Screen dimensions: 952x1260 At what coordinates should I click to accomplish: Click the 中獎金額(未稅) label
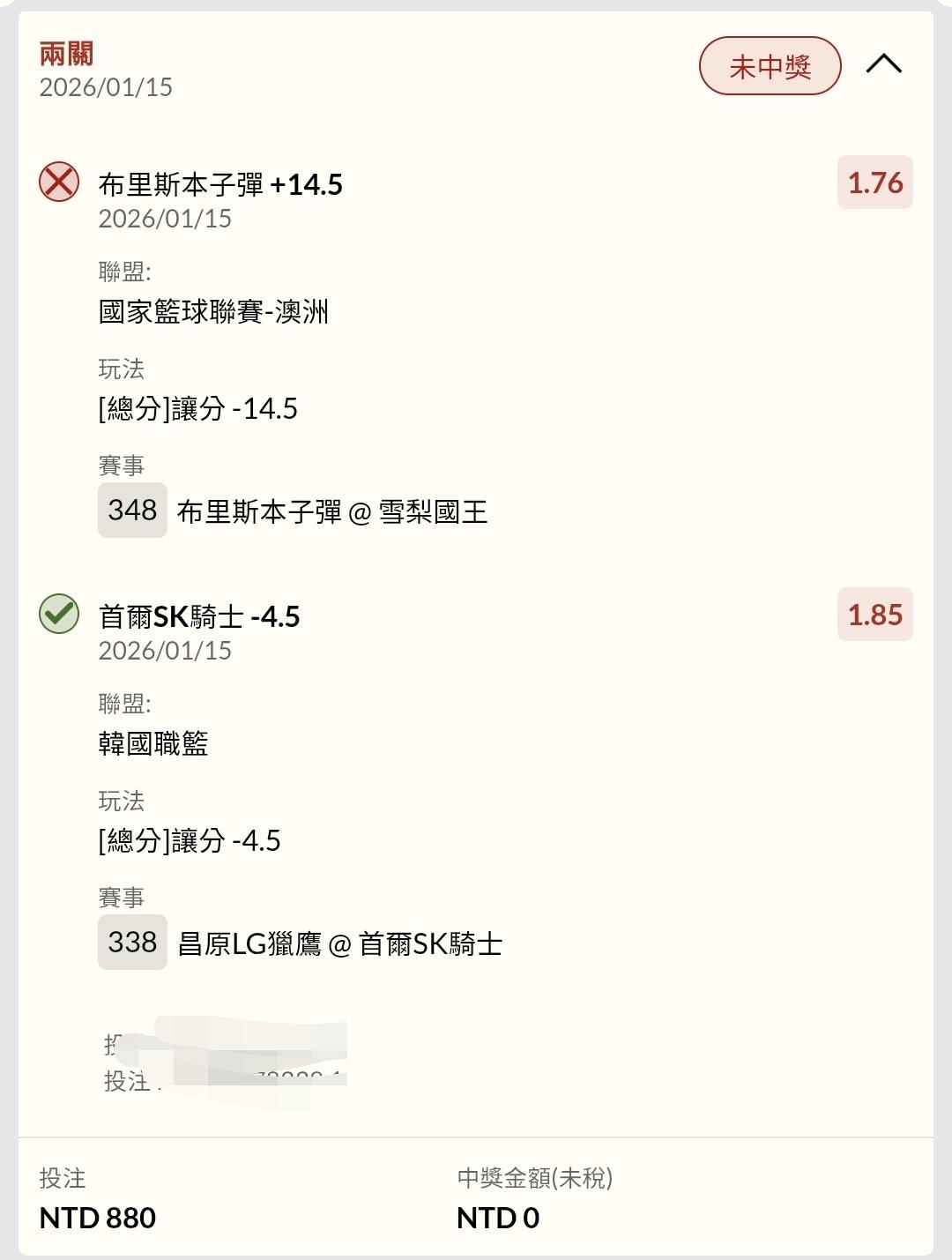click(x=534, y=1178)
